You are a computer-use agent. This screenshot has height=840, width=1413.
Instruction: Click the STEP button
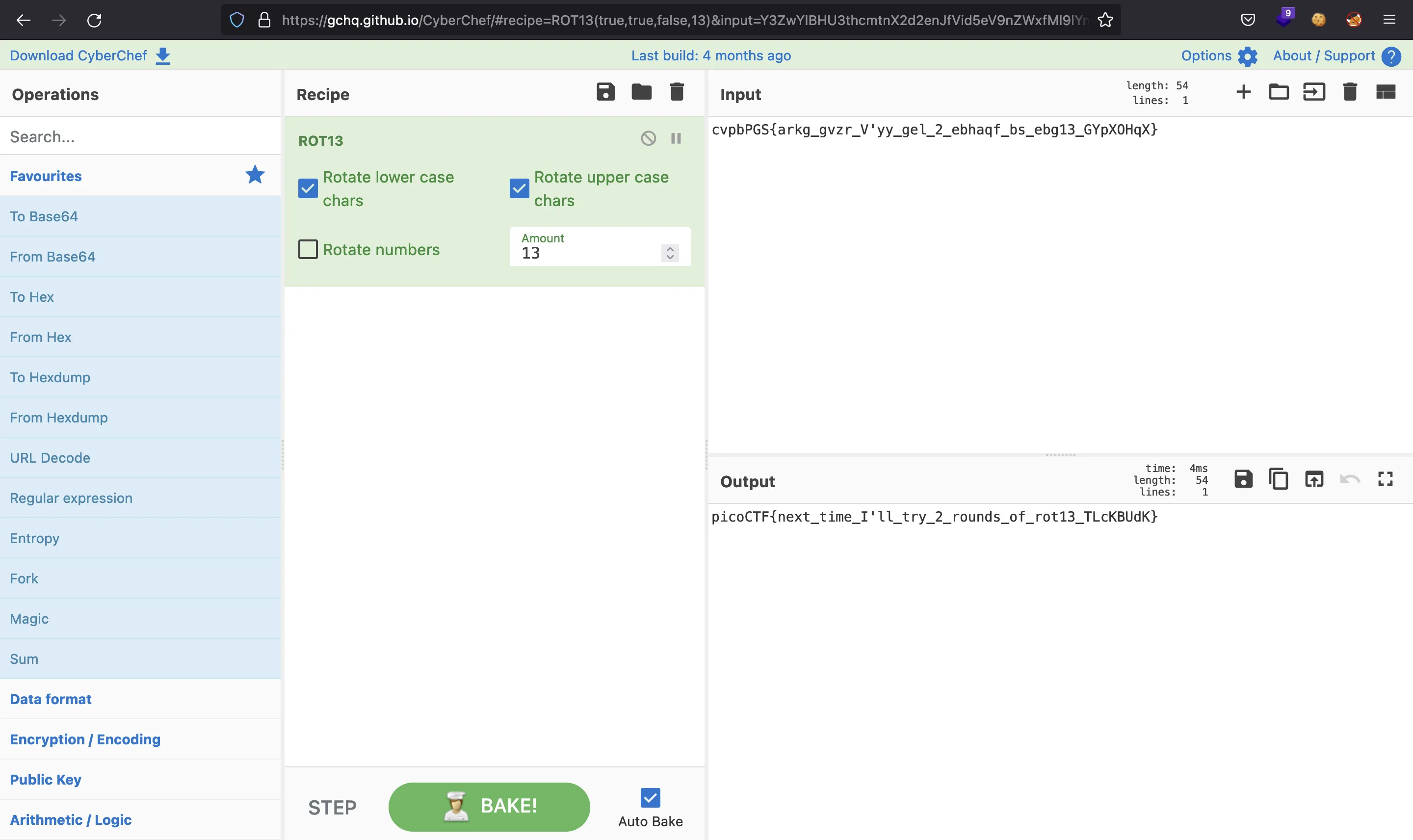332,807
